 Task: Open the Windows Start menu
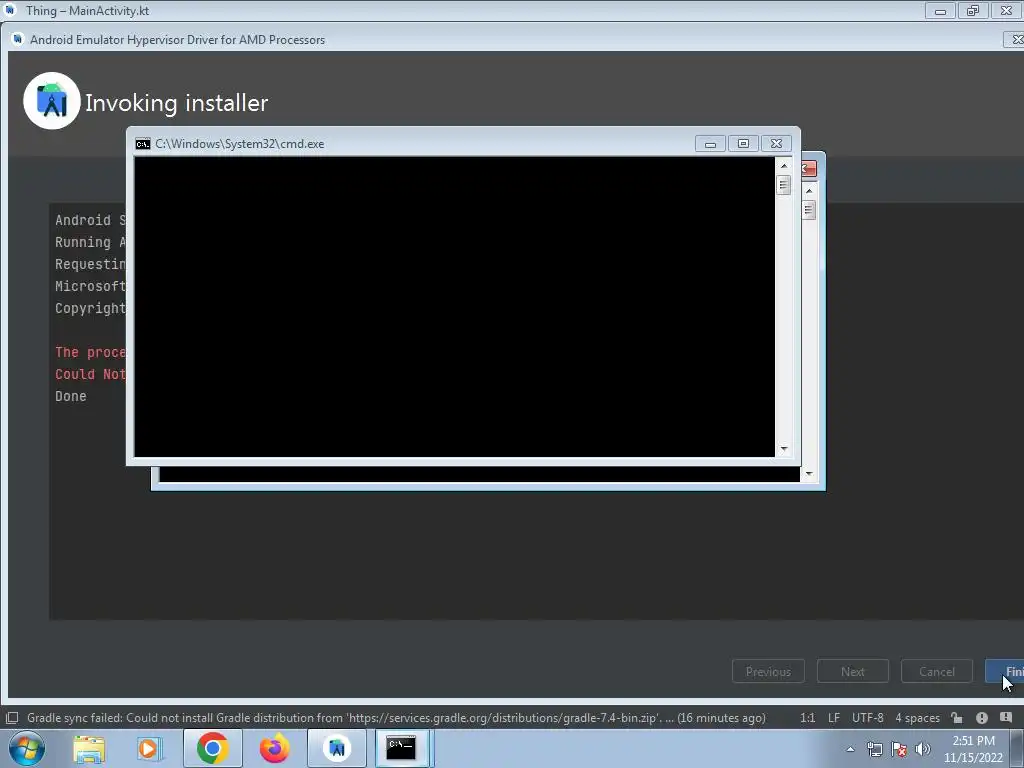[x=26, y=748]
